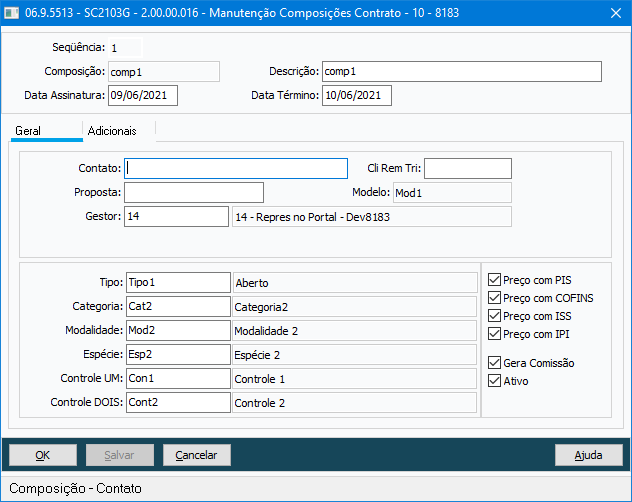Image resolution: width=632 pixels, height=502 pixels.
Task: Click the Espécie field containing Esp2
Action: [178, 354]
